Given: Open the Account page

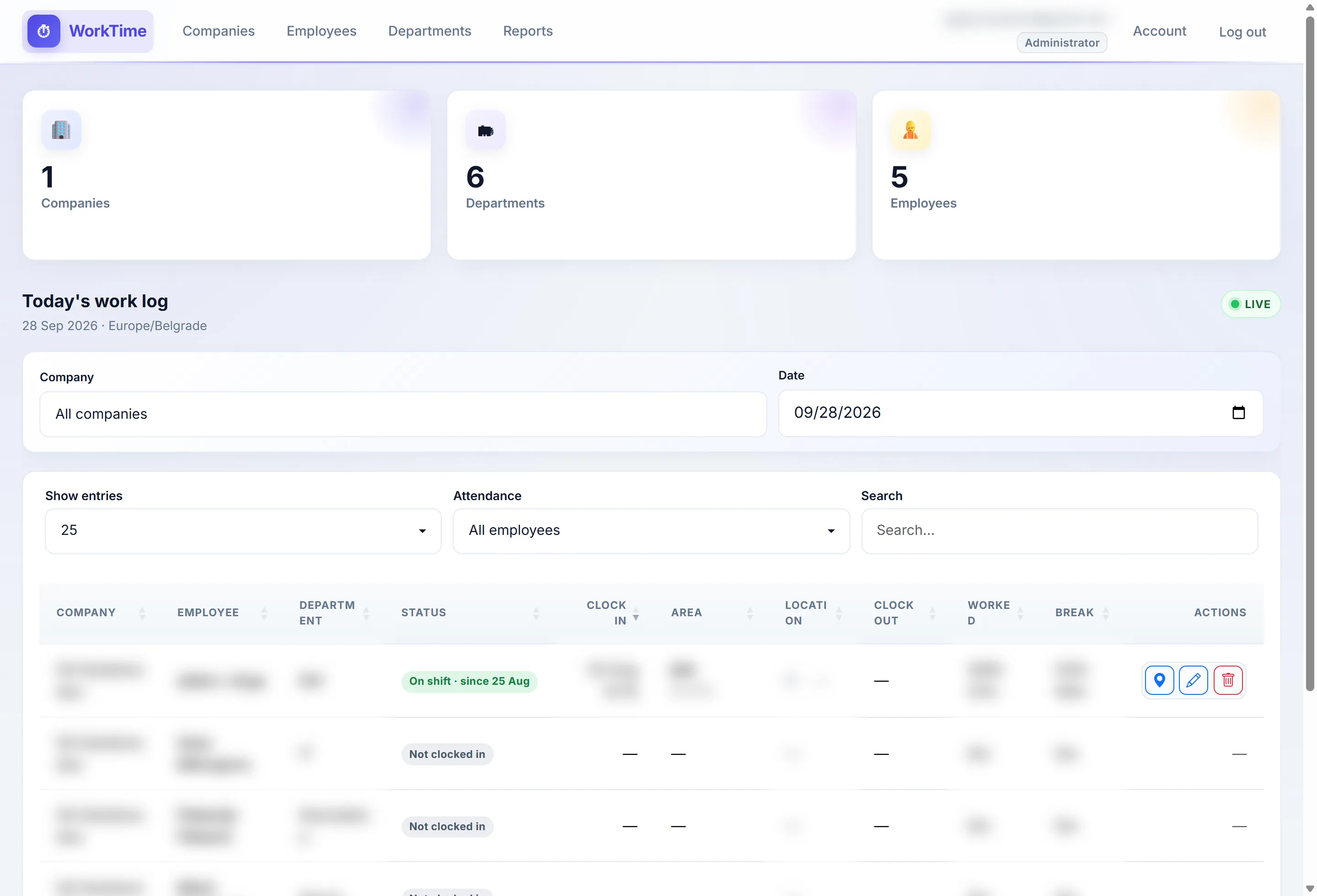Looking at the screenshot, I should pos(1159,31).
